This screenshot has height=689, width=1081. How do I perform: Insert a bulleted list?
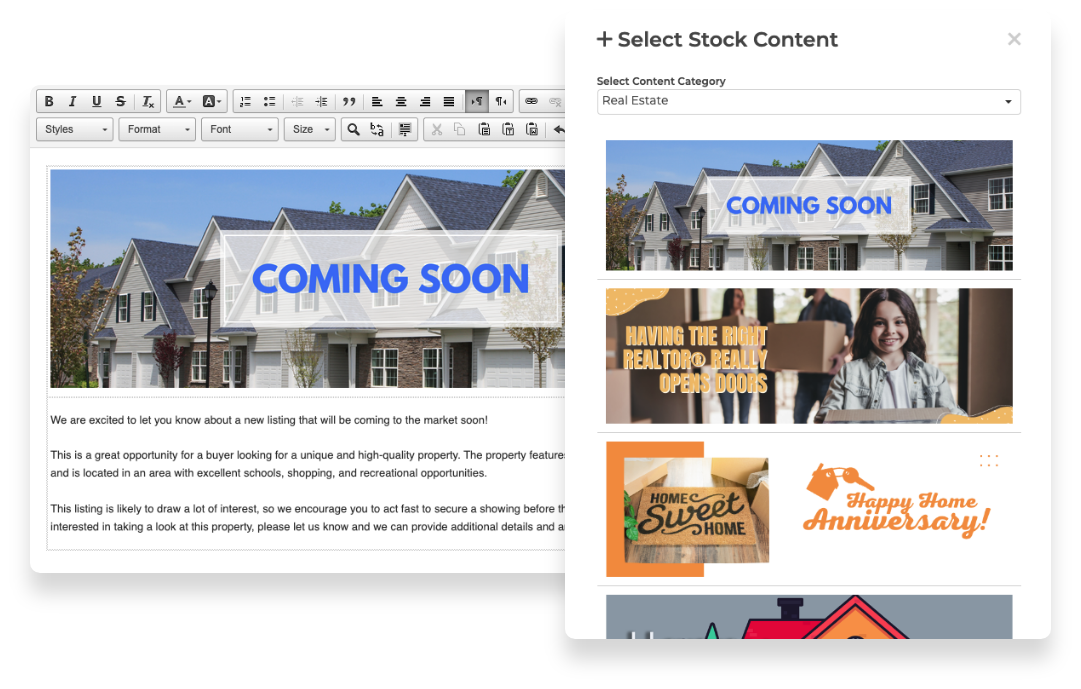pos(269,101)
